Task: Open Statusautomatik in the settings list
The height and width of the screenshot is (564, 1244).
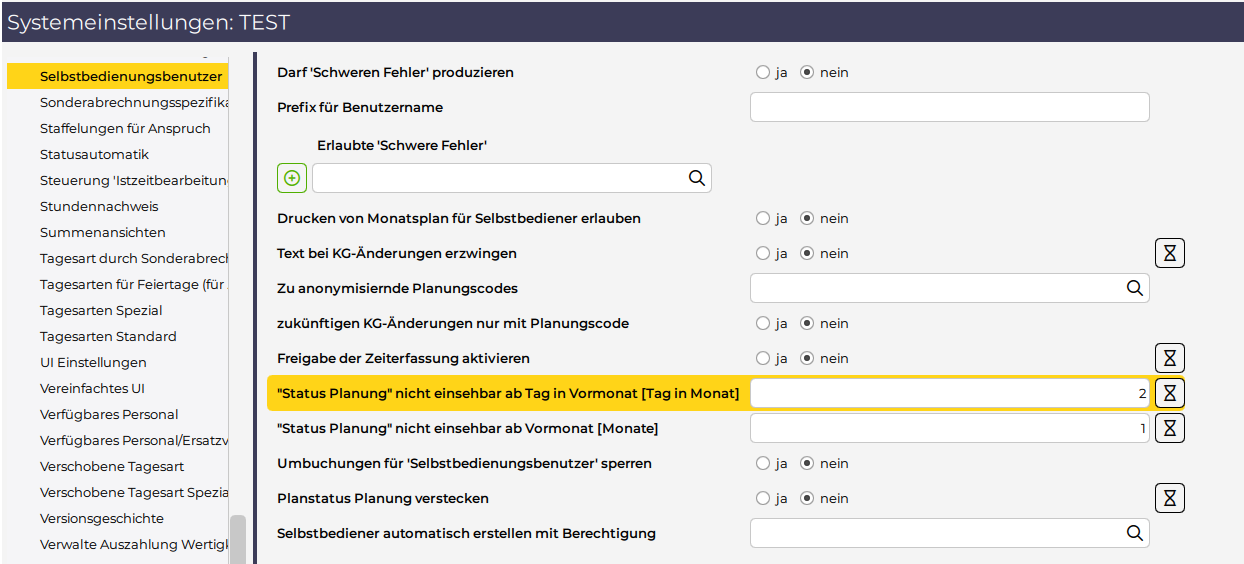Action: coord(94,154)
